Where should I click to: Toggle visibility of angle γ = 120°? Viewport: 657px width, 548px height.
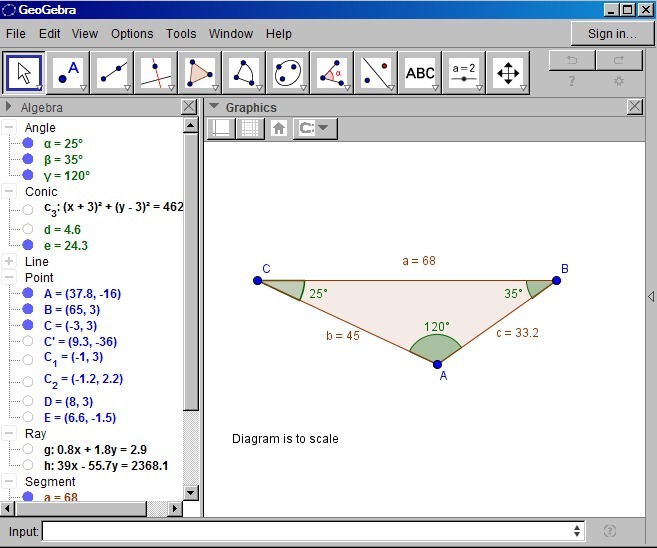click(28, 175)
